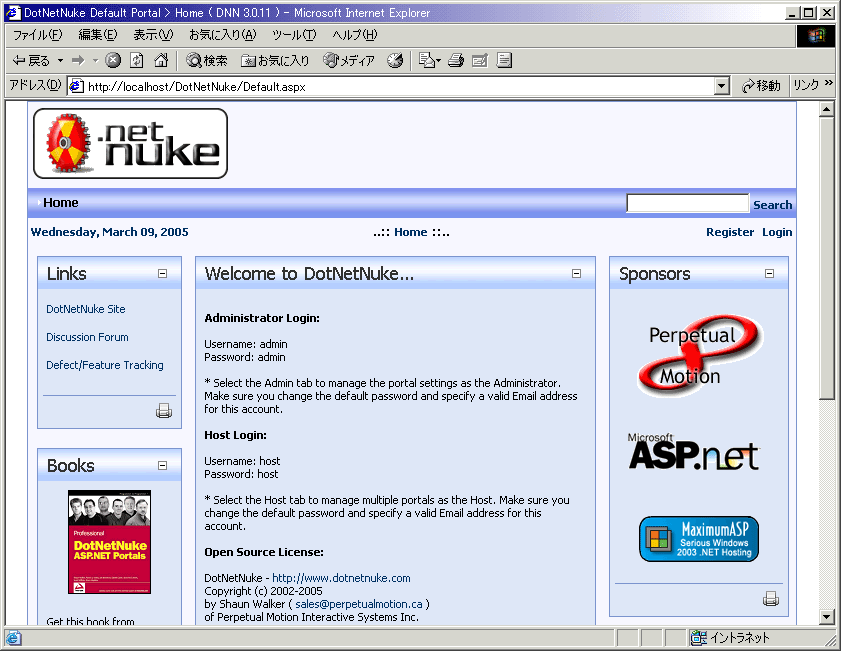Click the address bar URL field

coord(400,86)
